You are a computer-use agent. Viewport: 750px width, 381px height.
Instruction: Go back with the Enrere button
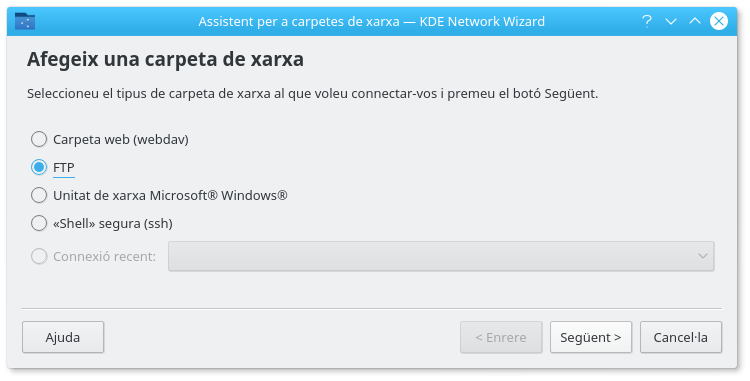pyautogui.click(x=501, y=337)
